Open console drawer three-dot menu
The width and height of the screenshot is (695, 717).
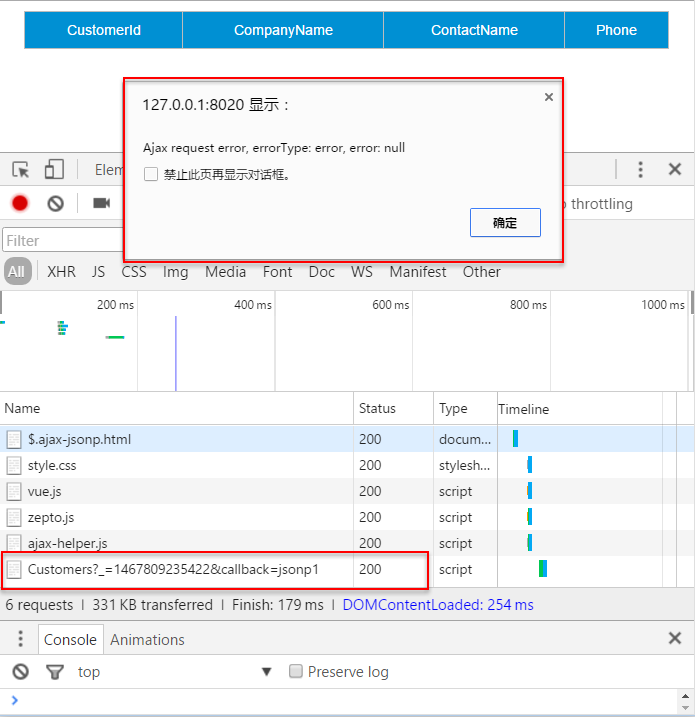20,638
